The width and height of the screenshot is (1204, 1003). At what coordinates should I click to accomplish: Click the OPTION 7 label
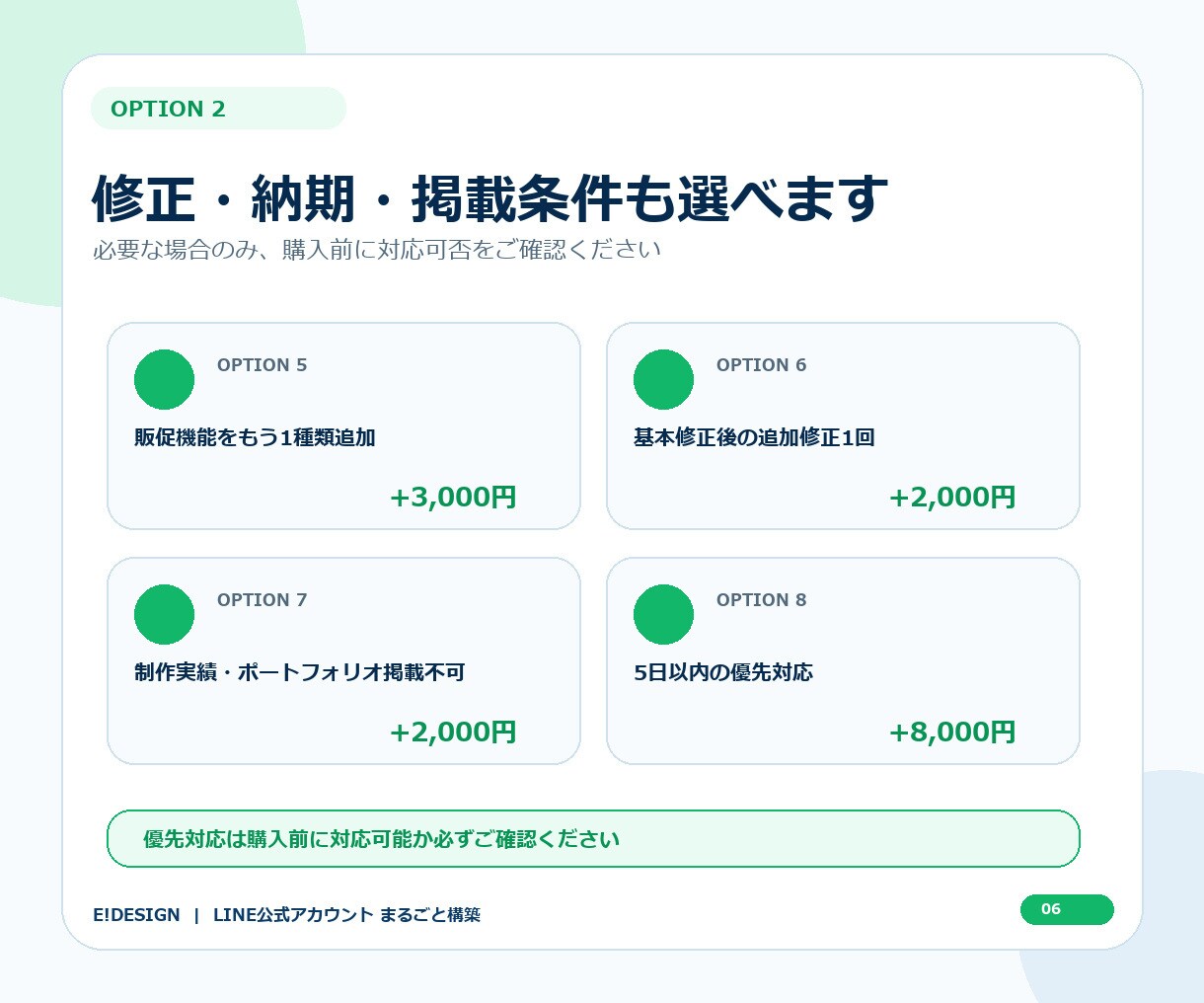263,600
